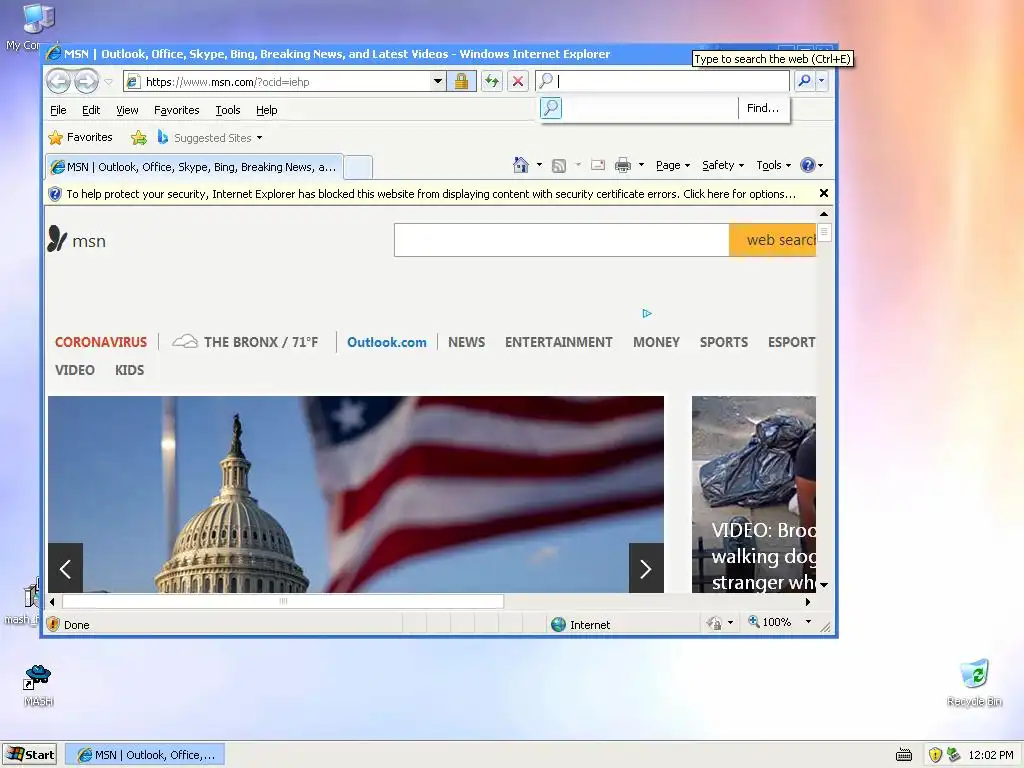Click the Home icon in command bar
This screenshot has width=1024, height=768.
point(520,165)
